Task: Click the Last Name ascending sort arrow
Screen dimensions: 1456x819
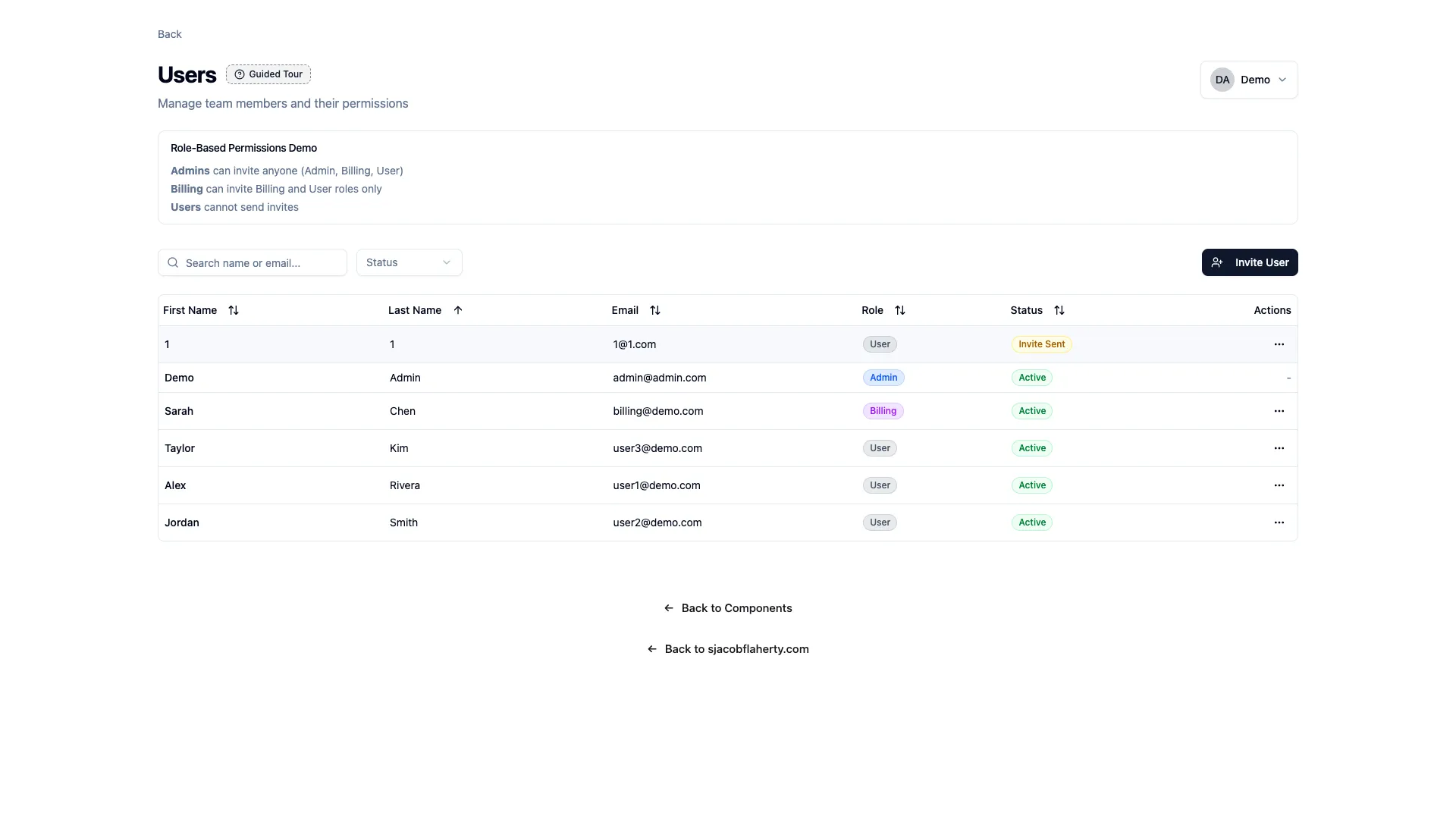Action: tap(458, 310)
